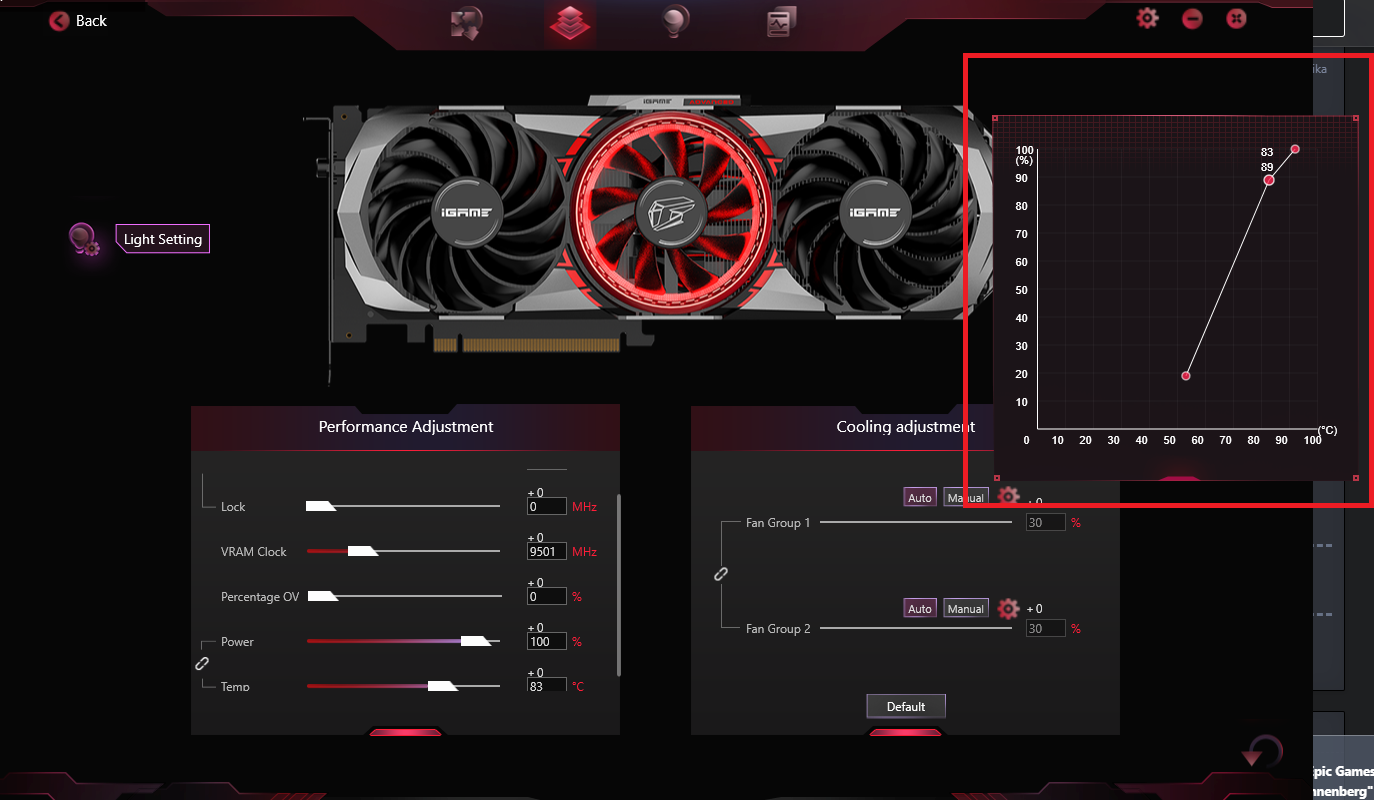This screenshot has width=1374, height=800.
Task: Switch Fan Group 2 to Manual
Action: [x=966, y=608]
